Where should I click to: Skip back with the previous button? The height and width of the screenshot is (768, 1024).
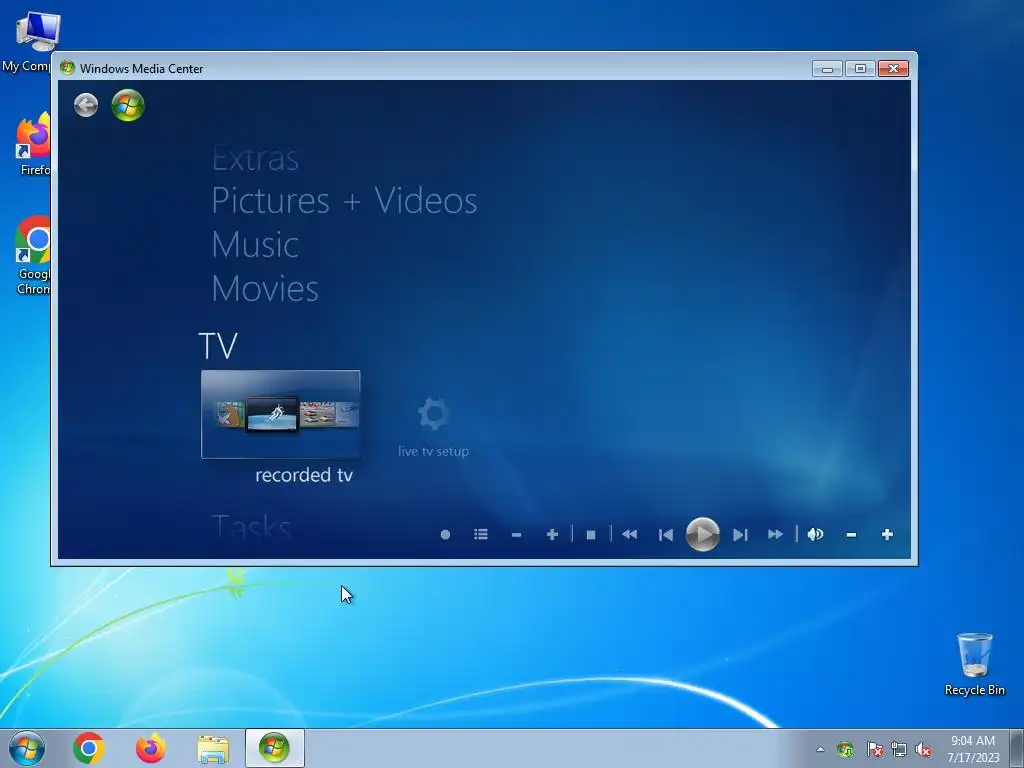(665, 535)
